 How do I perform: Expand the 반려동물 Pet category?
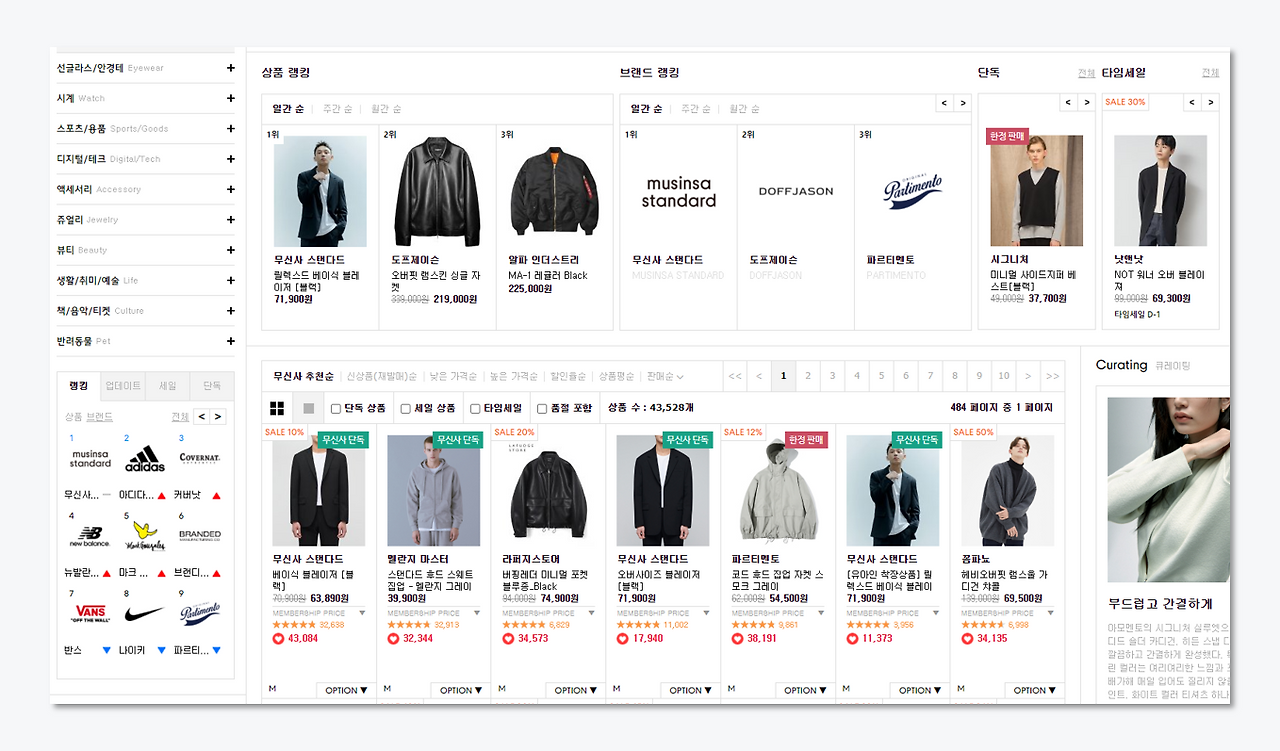(230, 341)
